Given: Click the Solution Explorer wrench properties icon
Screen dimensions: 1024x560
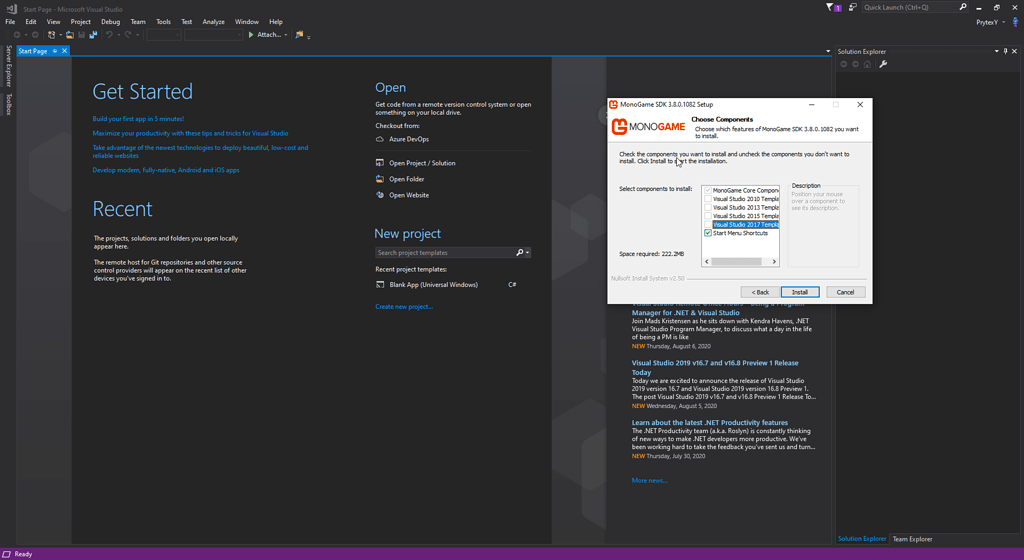Looking at the screenshot, I should 883,64.
